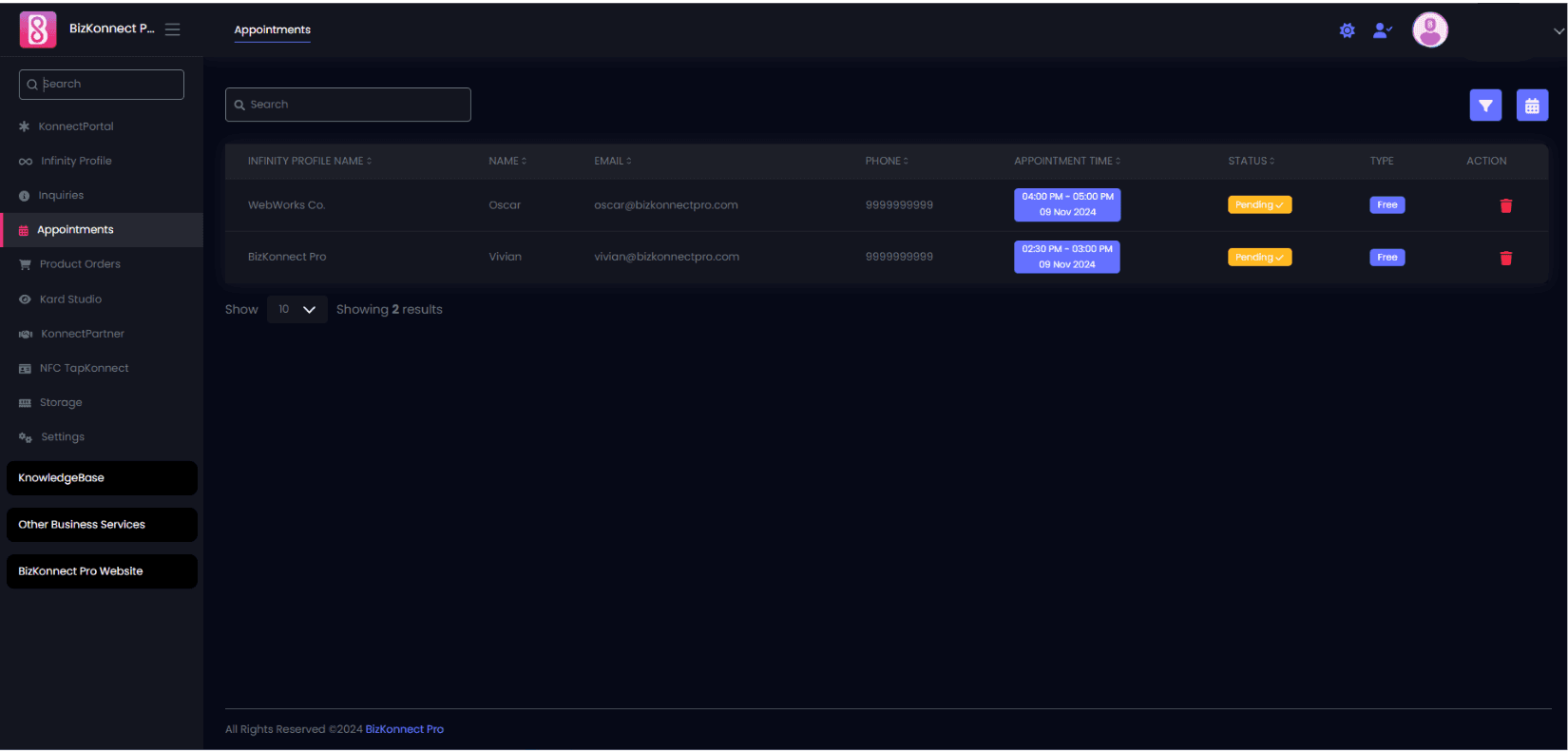Screen dimensions: 1568x753
Task: Click Vivian's phone number 9999999999
Action: coord(899,257)
